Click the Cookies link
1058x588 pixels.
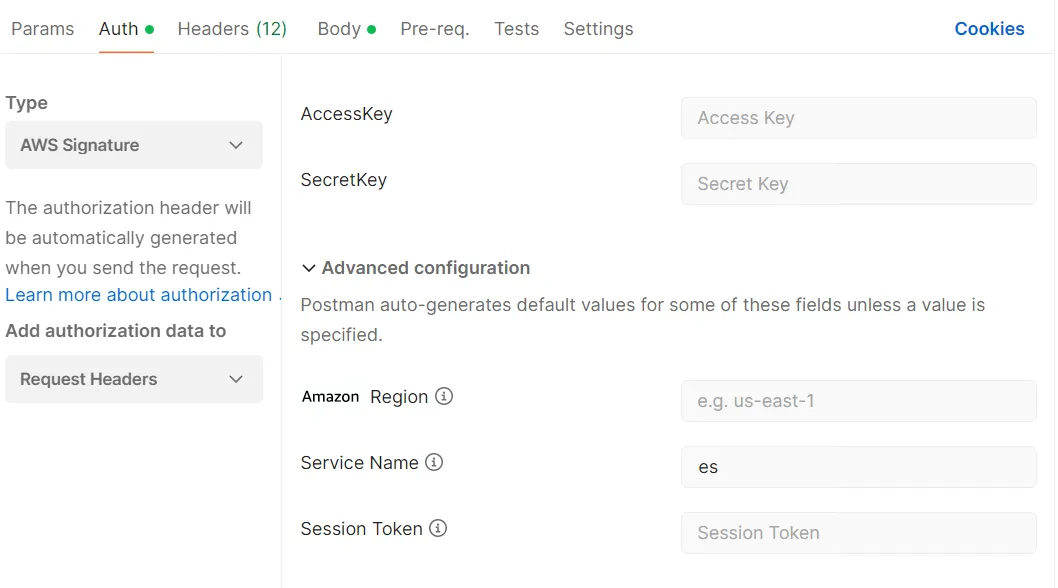click(989, 29)
